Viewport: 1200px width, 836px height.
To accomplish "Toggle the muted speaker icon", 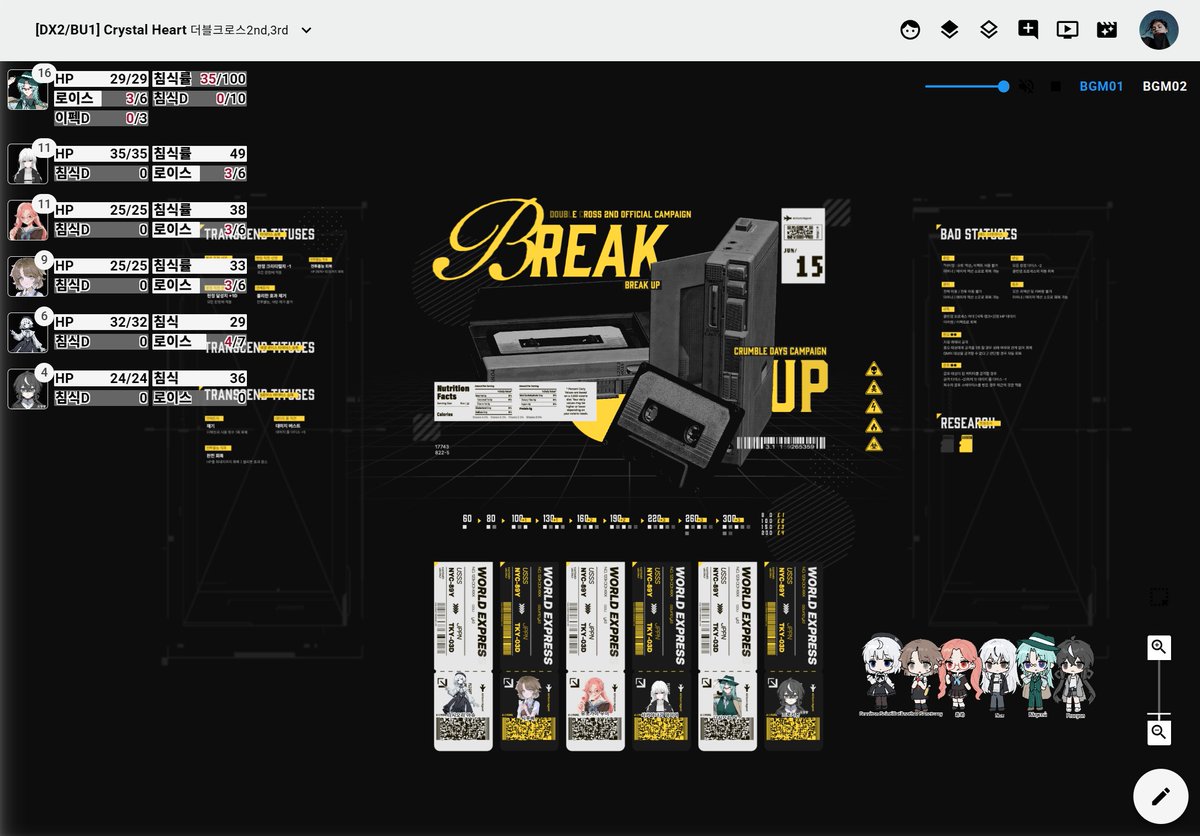I will pyautogui.click(x=1026, y=87).
